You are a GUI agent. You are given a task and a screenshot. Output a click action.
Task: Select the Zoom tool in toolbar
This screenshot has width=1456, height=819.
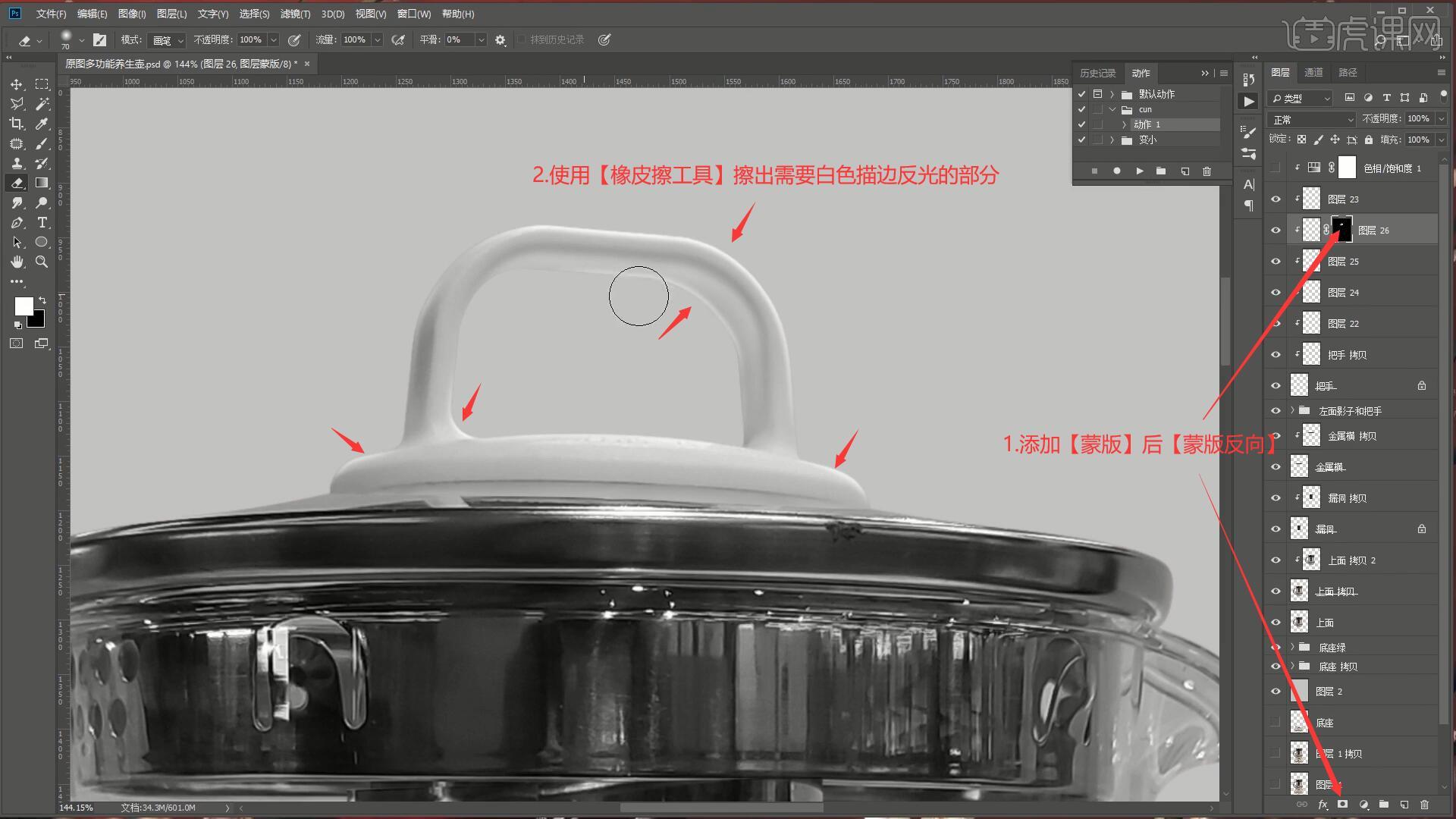point(42,262)
